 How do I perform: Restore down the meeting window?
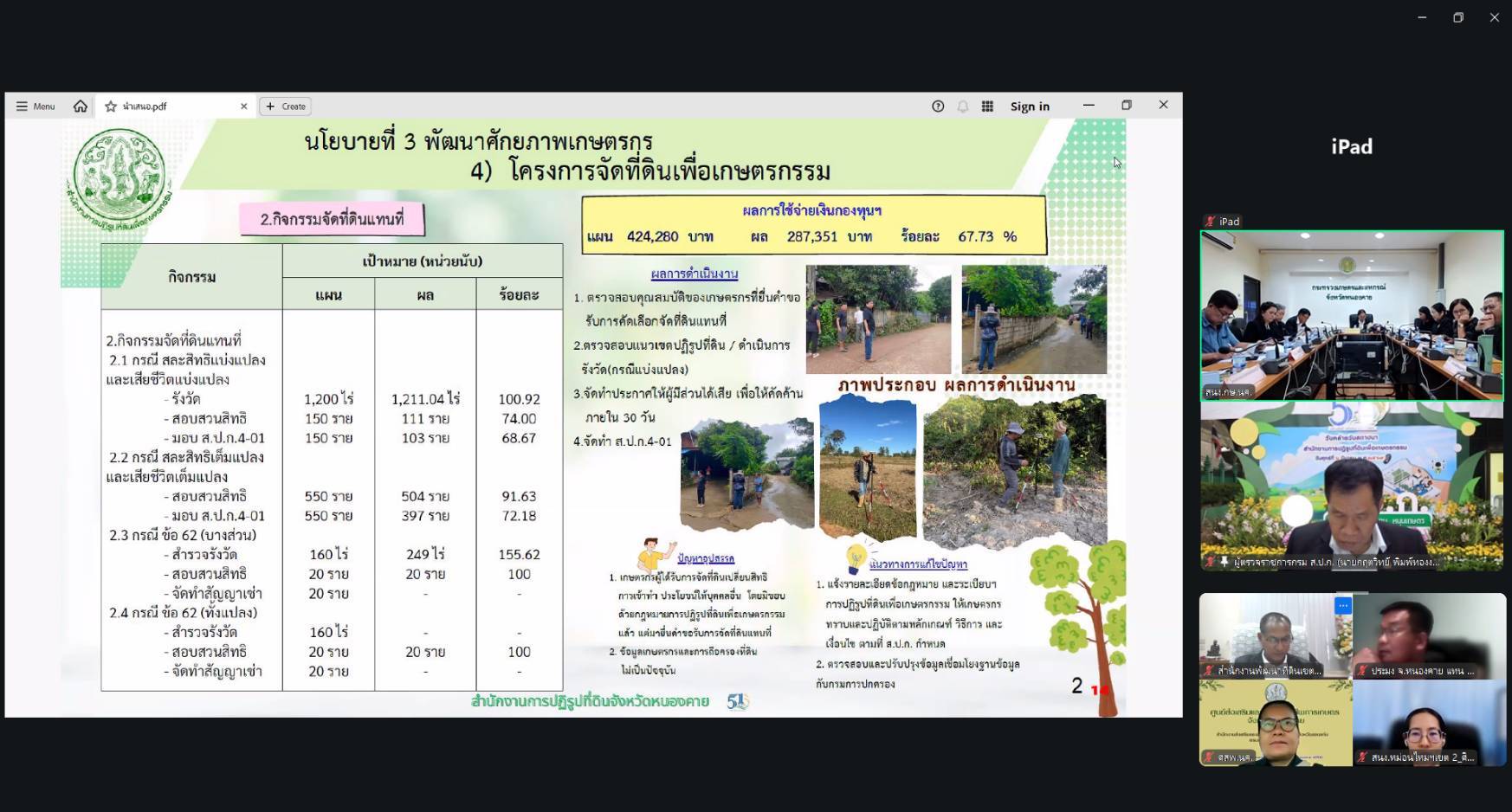tap(1458, 17)
